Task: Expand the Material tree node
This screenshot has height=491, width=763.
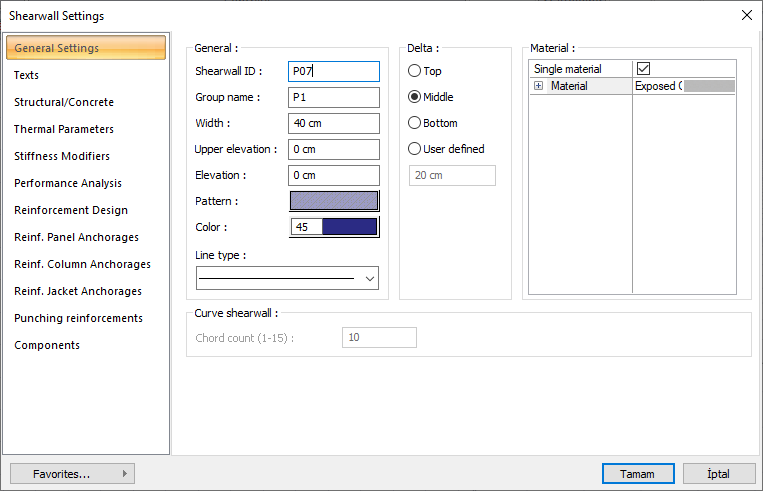Action: click(538, 86)
